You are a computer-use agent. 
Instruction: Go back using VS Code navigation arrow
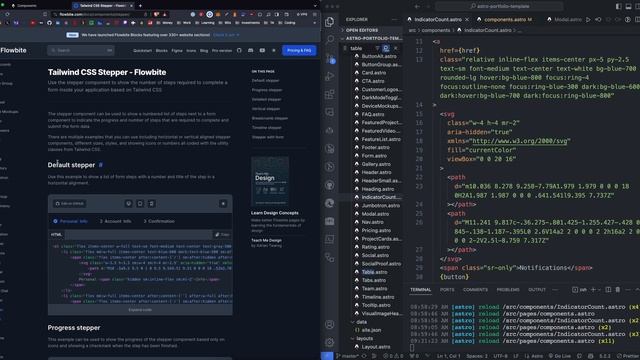coord(417,6)
